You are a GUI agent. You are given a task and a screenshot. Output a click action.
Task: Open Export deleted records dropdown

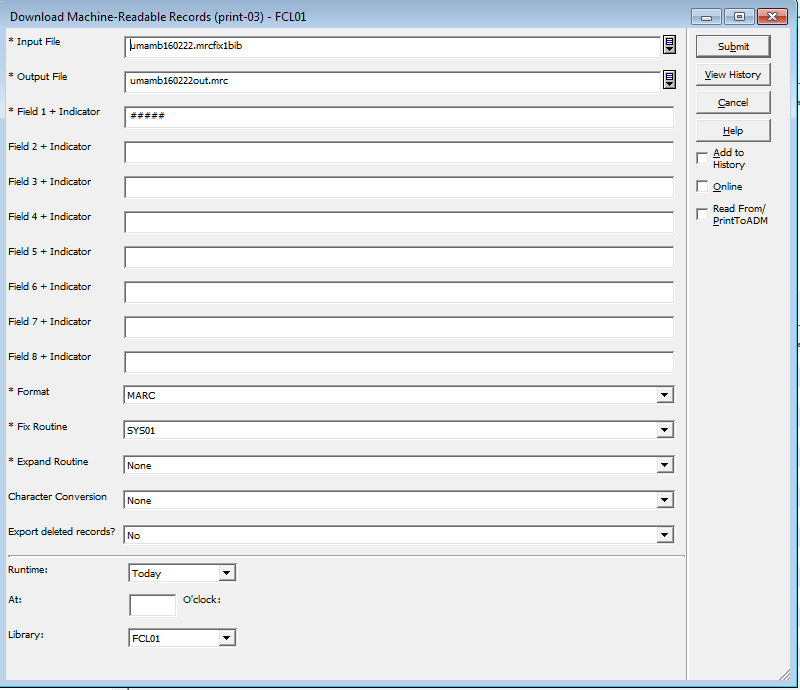click(x=664, y=536)
